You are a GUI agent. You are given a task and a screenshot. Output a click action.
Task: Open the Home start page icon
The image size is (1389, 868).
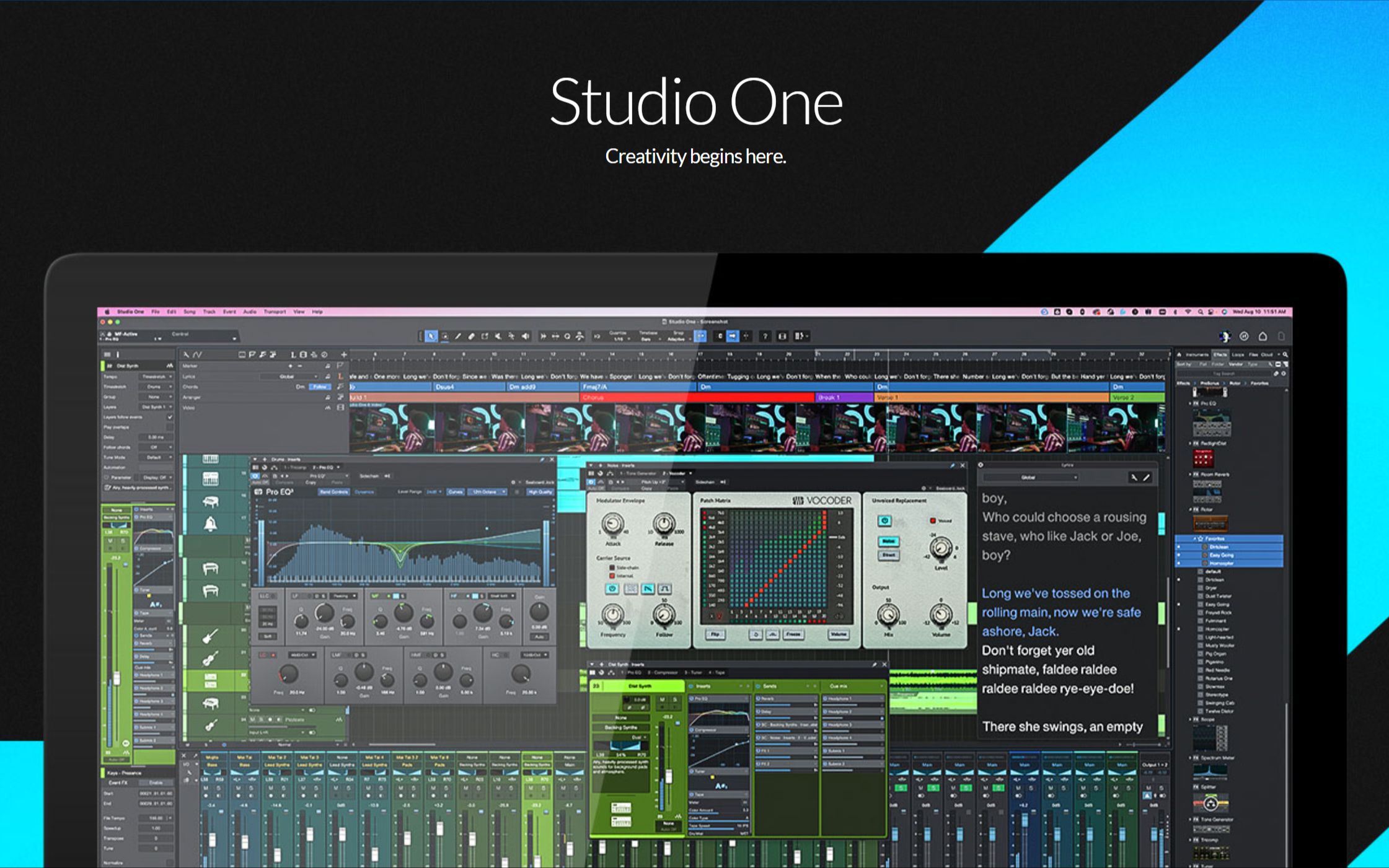pos(1263,336)
